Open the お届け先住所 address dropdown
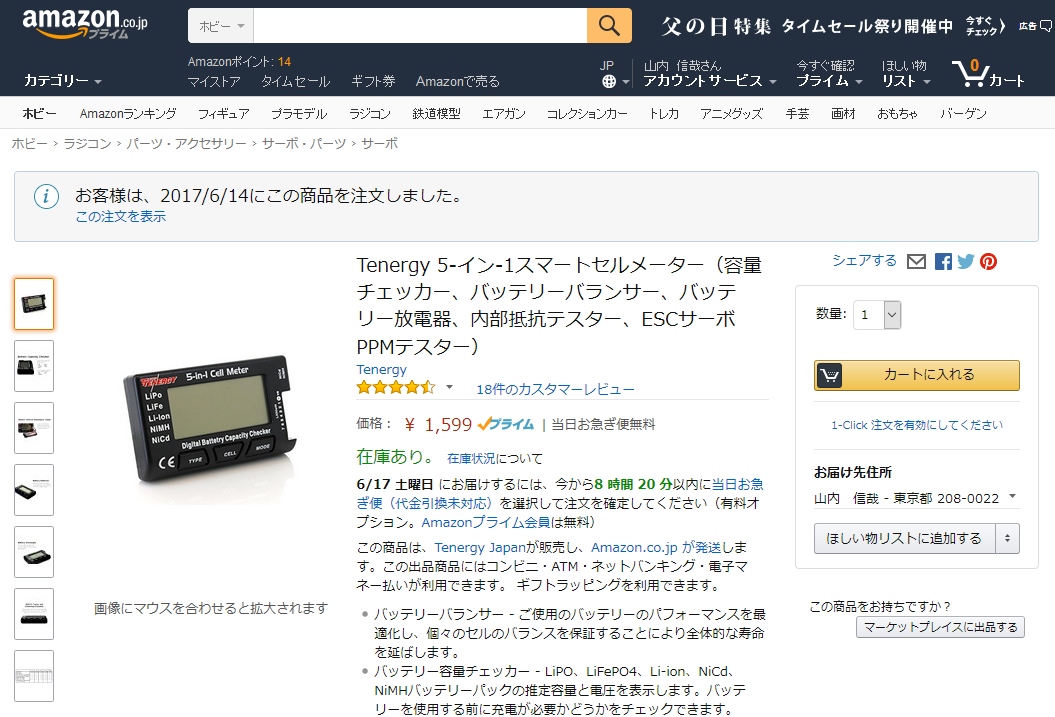 tap(916, 498)
